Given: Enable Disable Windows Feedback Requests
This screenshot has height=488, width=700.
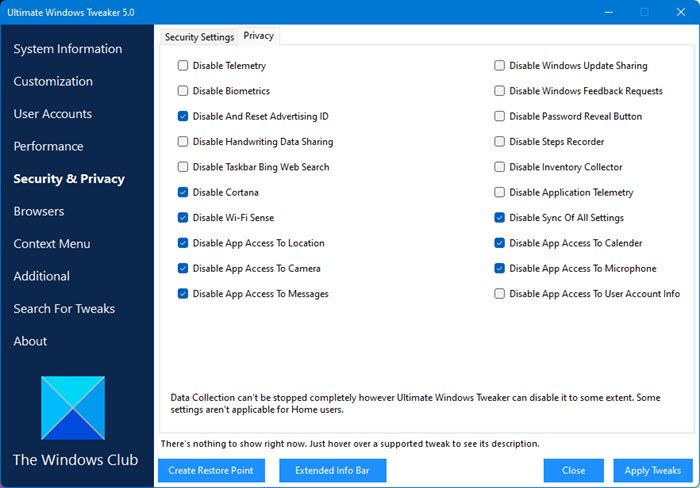Looking at the screenshot, I should tap(499, 91).
